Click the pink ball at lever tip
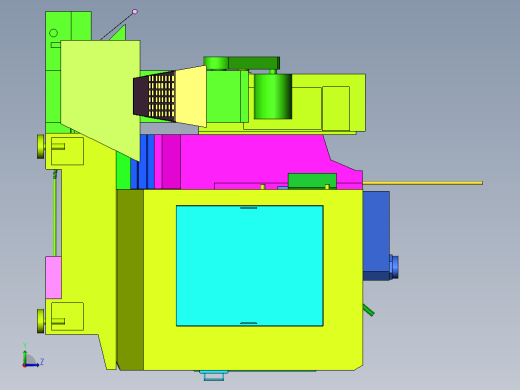 [x=135, y=12]
